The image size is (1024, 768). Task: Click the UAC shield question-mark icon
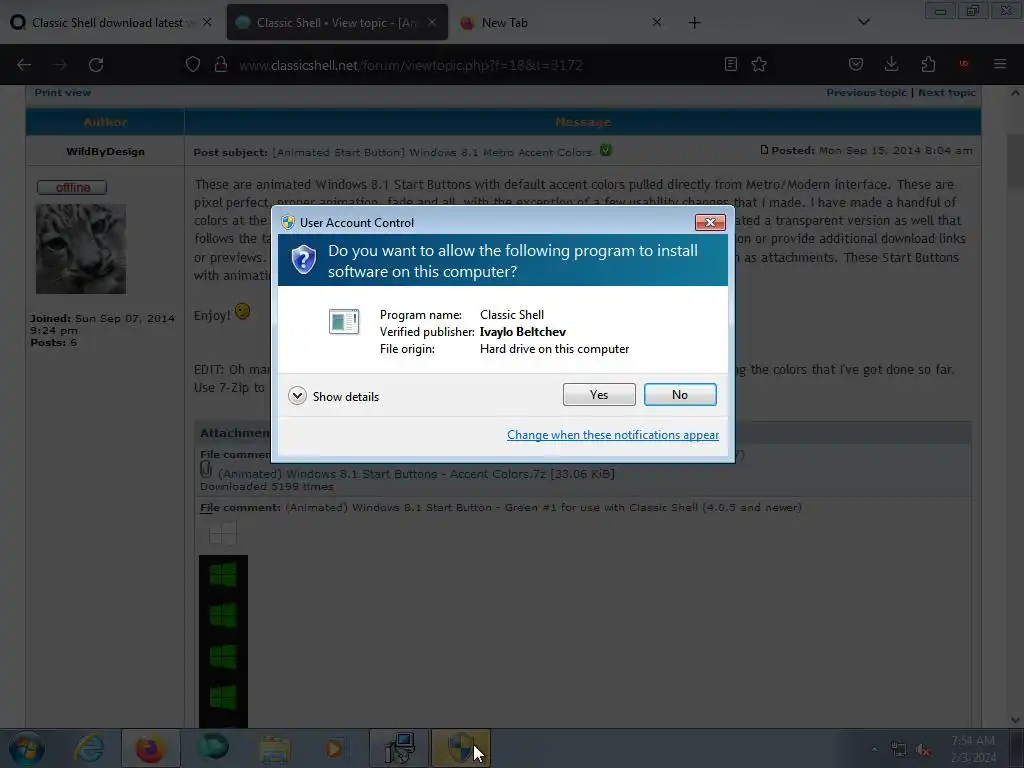click(x=304, y=260)
